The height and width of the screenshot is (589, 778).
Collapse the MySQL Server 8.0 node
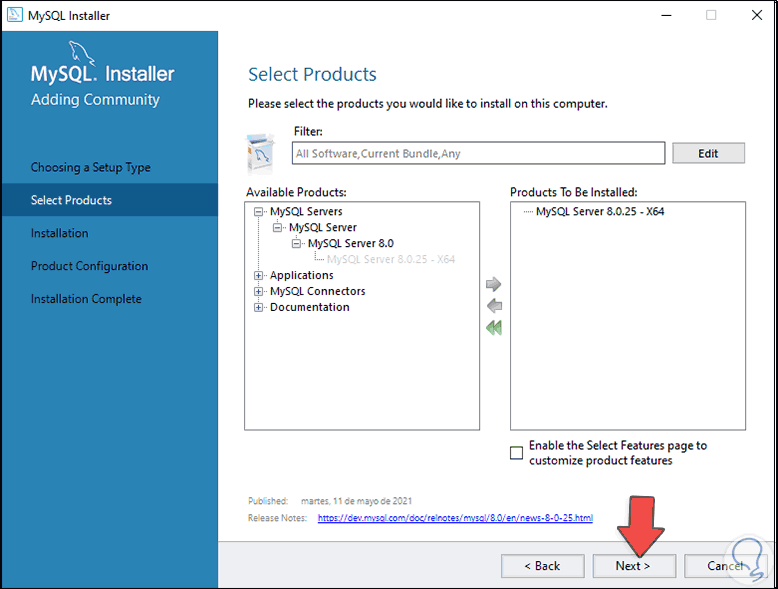[296, 244]
